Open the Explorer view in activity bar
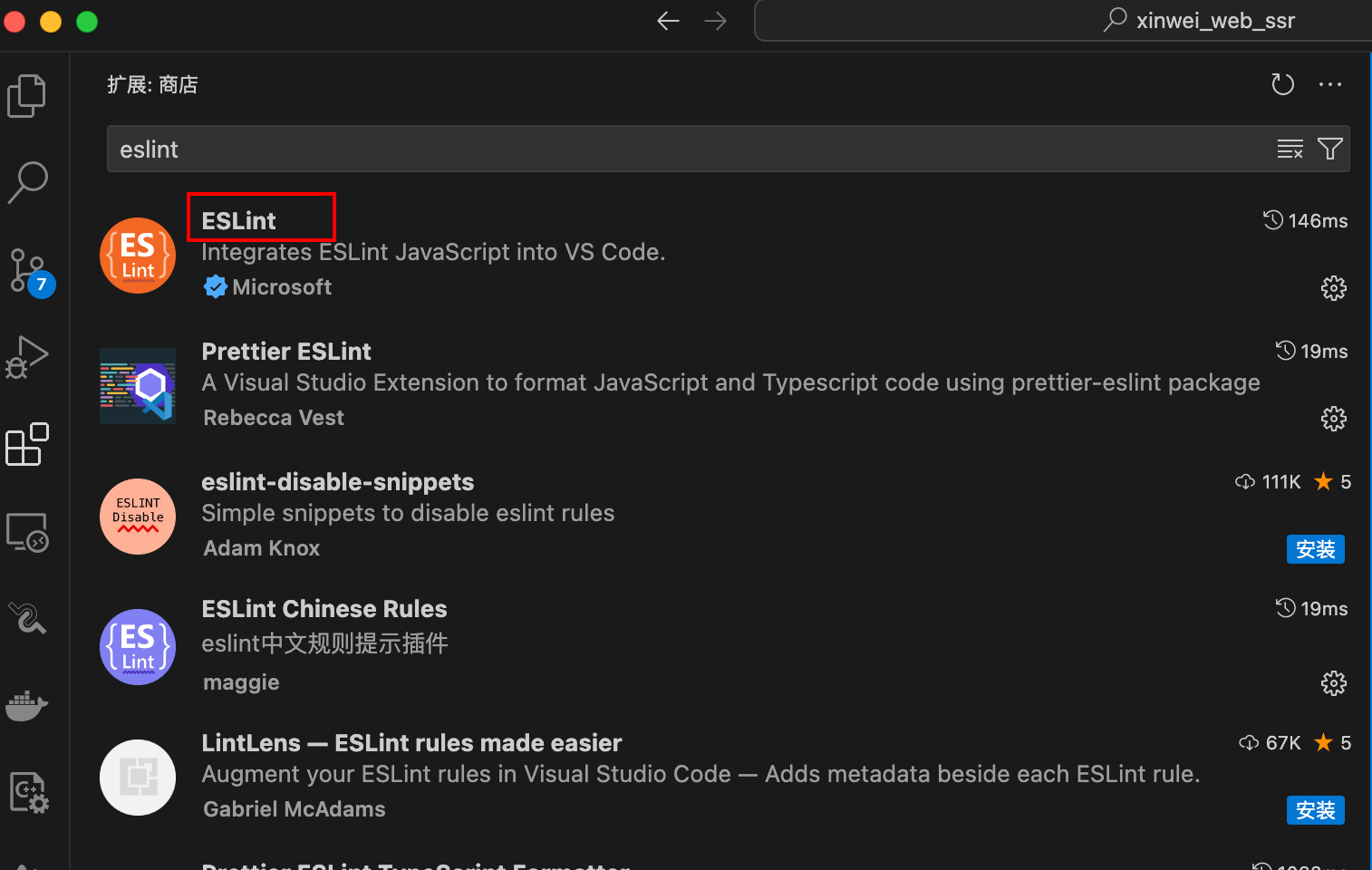Screen dimensions: 1372x870 [27, 95]
